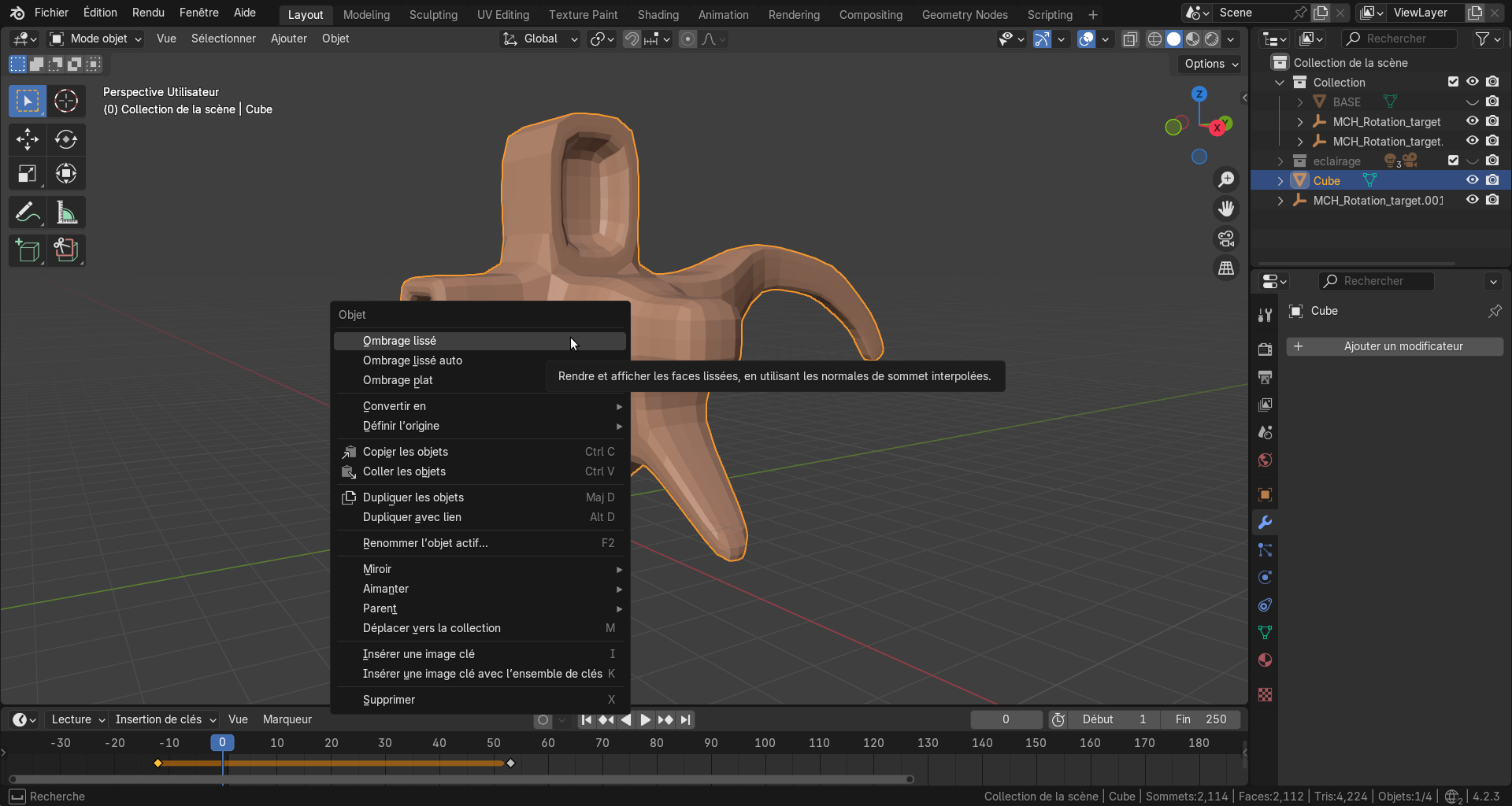Click the Options button in viewport
The image size is (1512, 806).
coord(1210,64)
